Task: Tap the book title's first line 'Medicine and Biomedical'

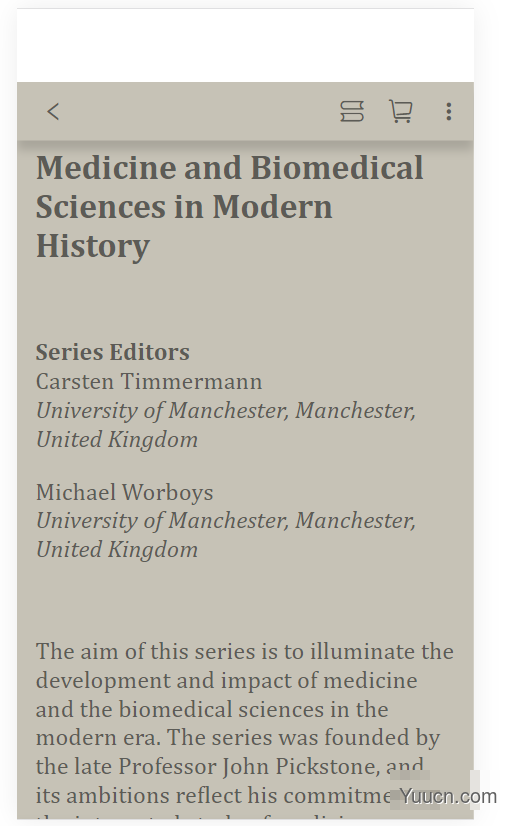Action: click(230, 168)
